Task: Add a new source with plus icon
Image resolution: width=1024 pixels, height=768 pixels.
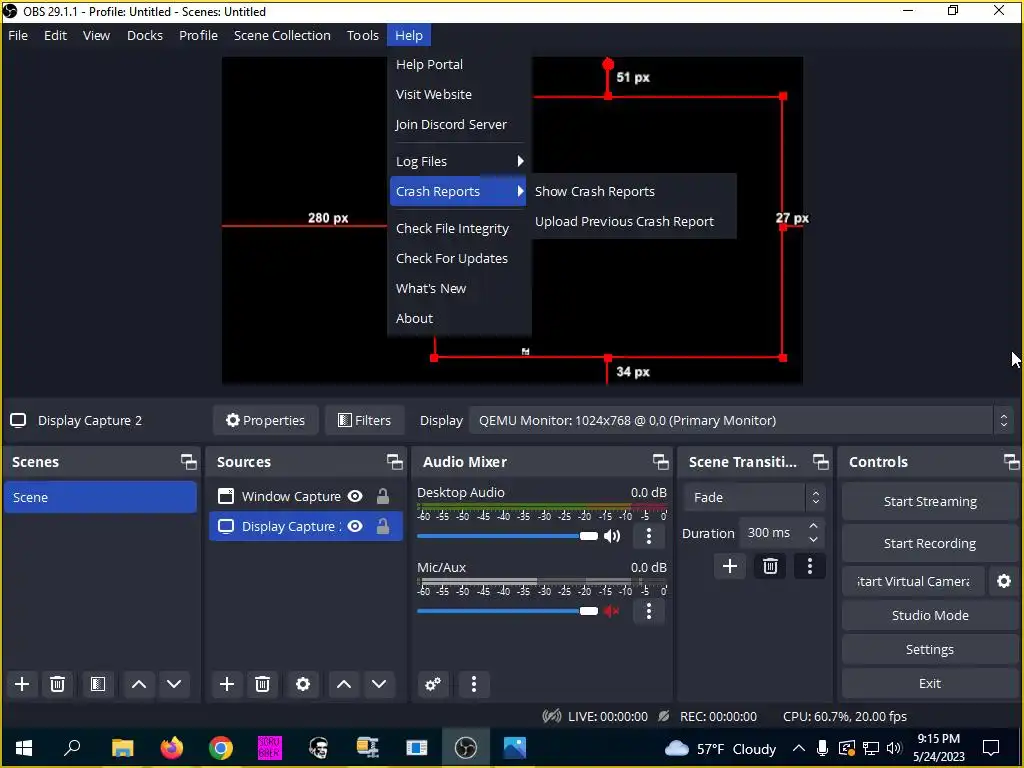Action: coord(227,684)
